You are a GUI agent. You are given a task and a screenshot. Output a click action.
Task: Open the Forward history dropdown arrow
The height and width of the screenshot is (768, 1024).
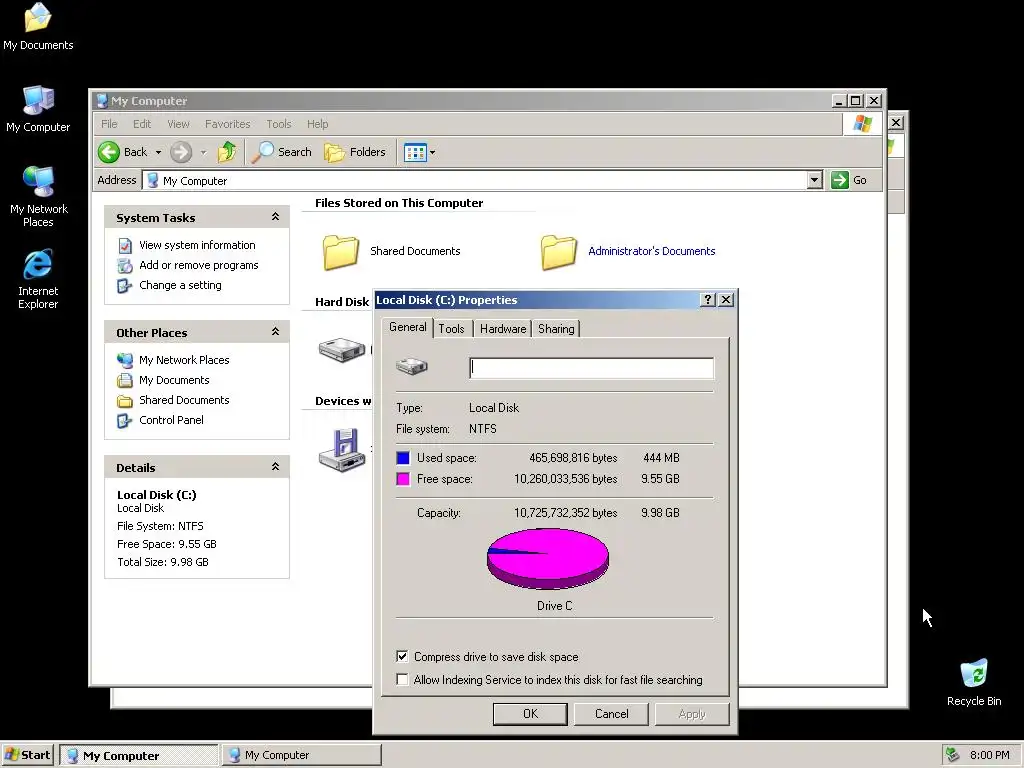tap(203, 153)
